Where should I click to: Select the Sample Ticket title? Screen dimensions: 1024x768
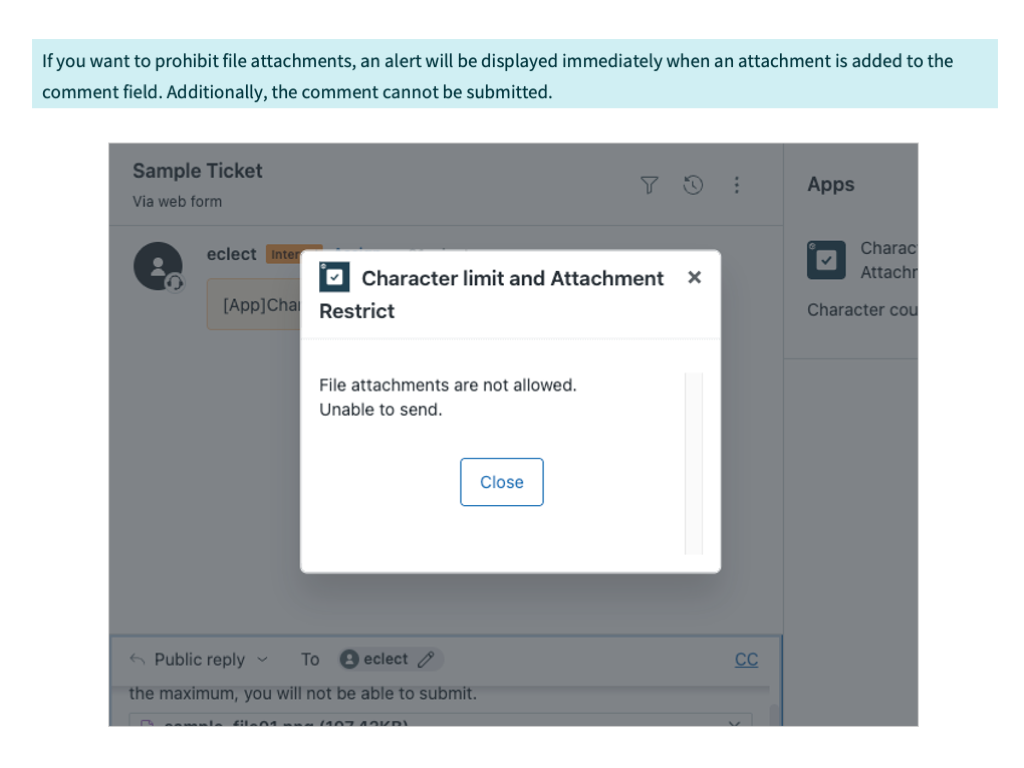click(x=196, y=170)
